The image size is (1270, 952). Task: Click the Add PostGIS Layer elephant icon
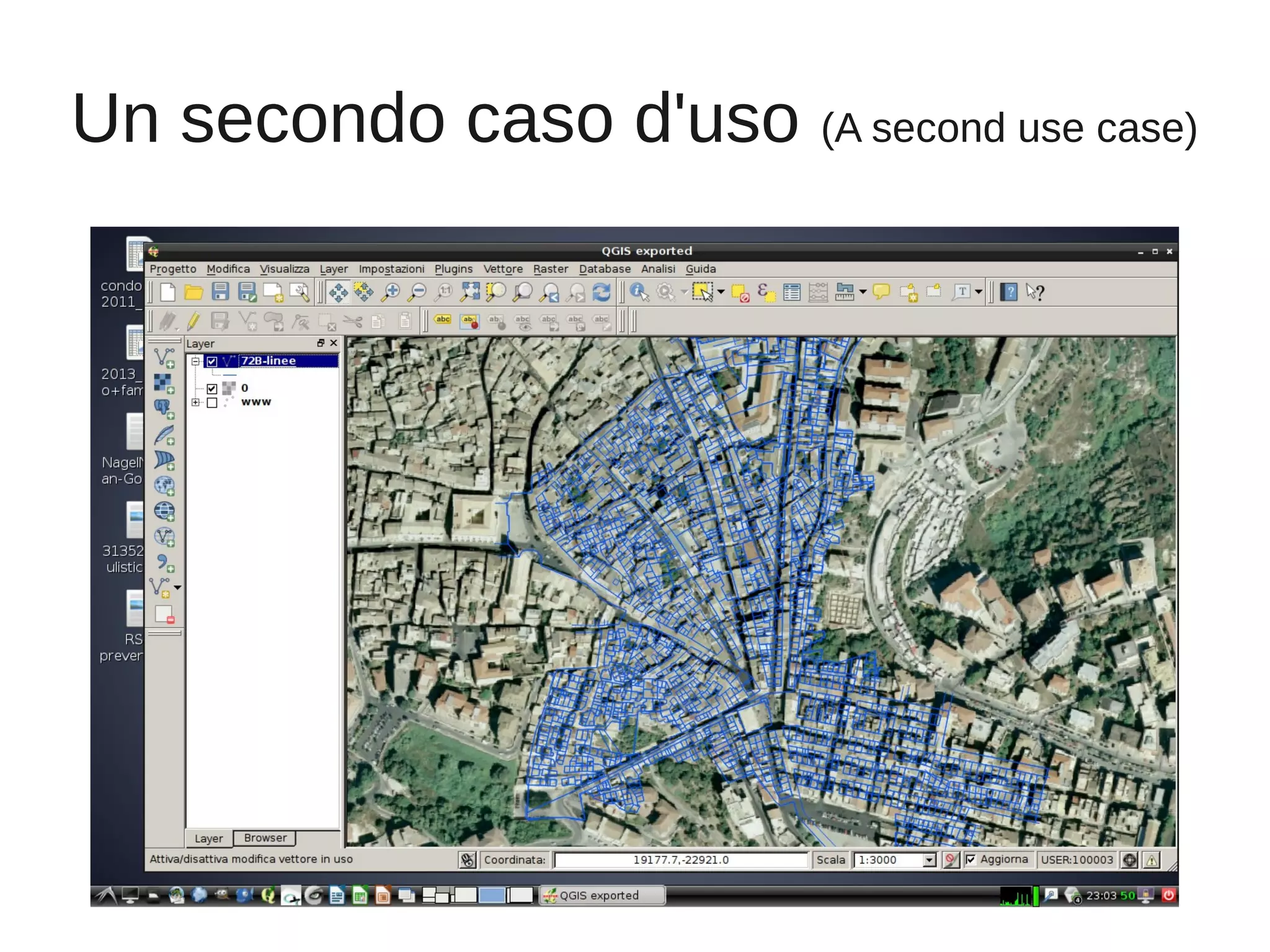pyautogui.click(x=164, y=409)
